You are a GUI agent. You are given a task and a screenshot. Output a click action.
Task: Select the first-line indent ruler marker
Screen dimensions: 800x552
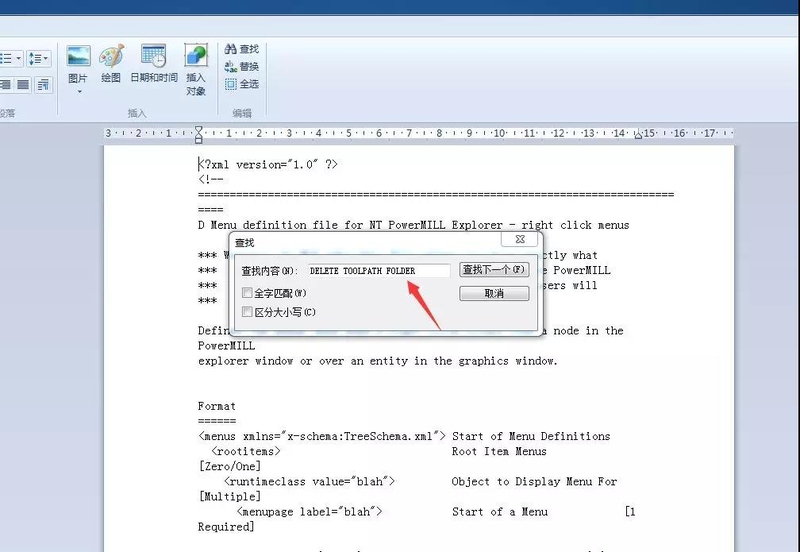point(198,130)
